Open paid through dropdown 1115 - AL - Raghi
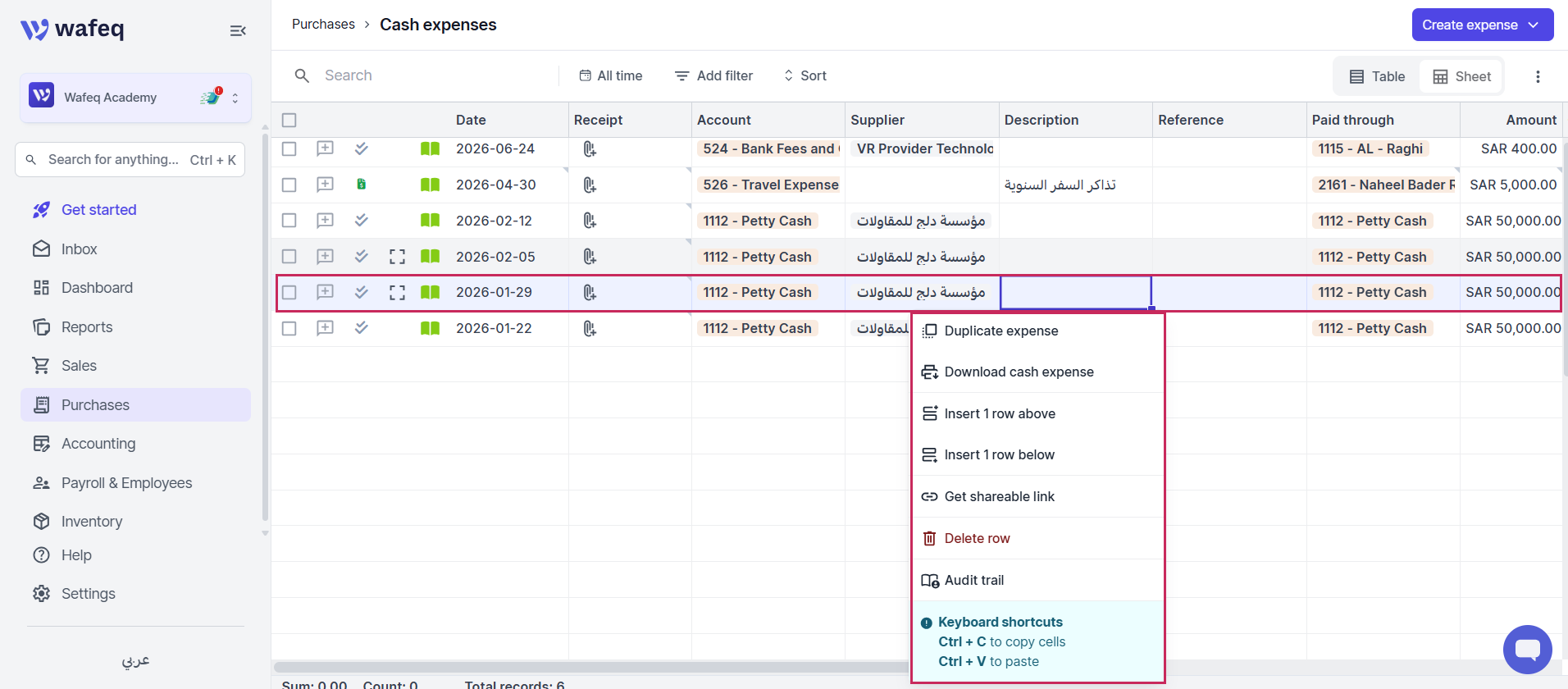 [1370, 148]
